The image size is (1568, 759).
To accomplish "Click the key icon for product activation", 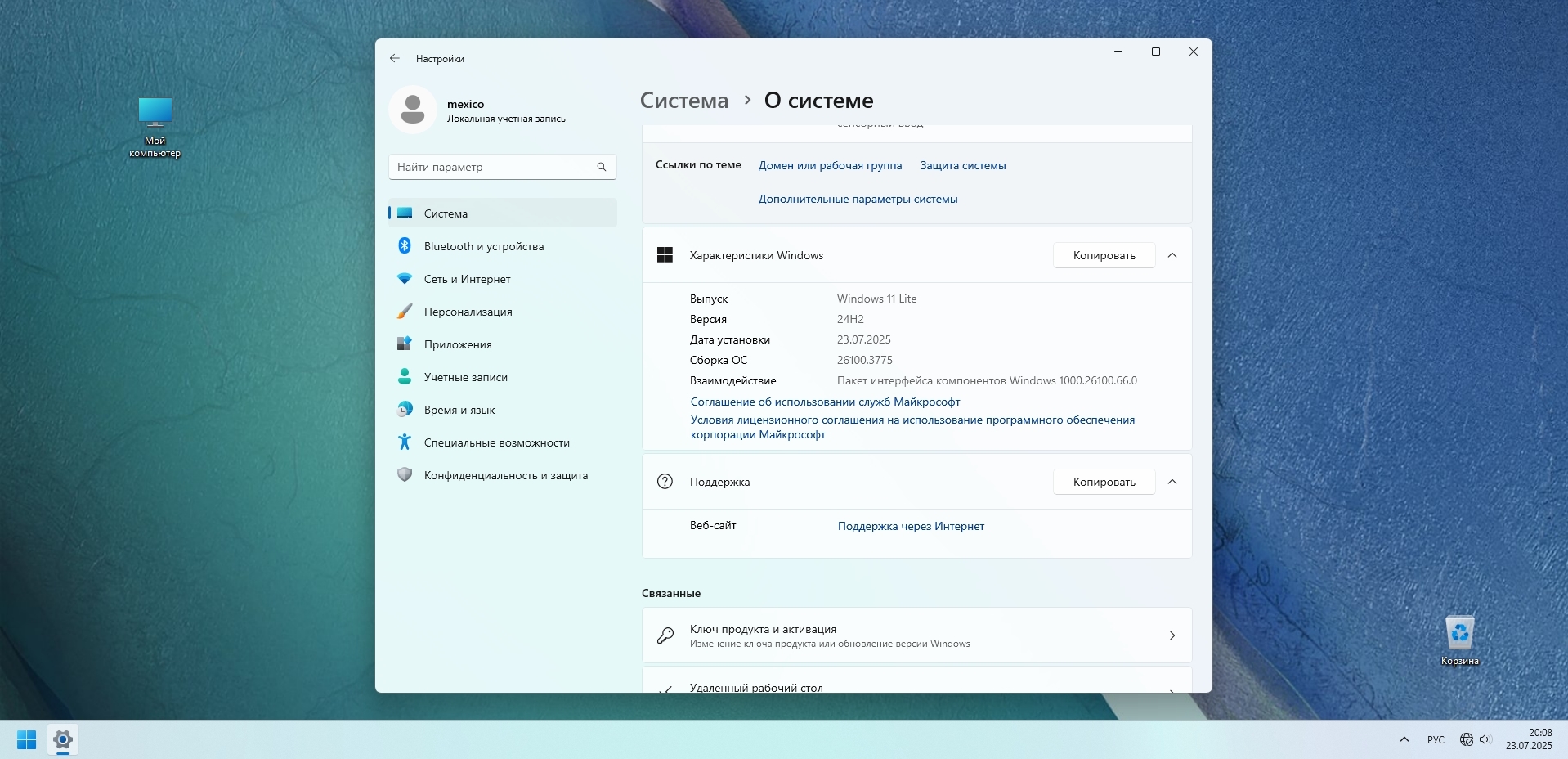I will [x=665, y=635].
